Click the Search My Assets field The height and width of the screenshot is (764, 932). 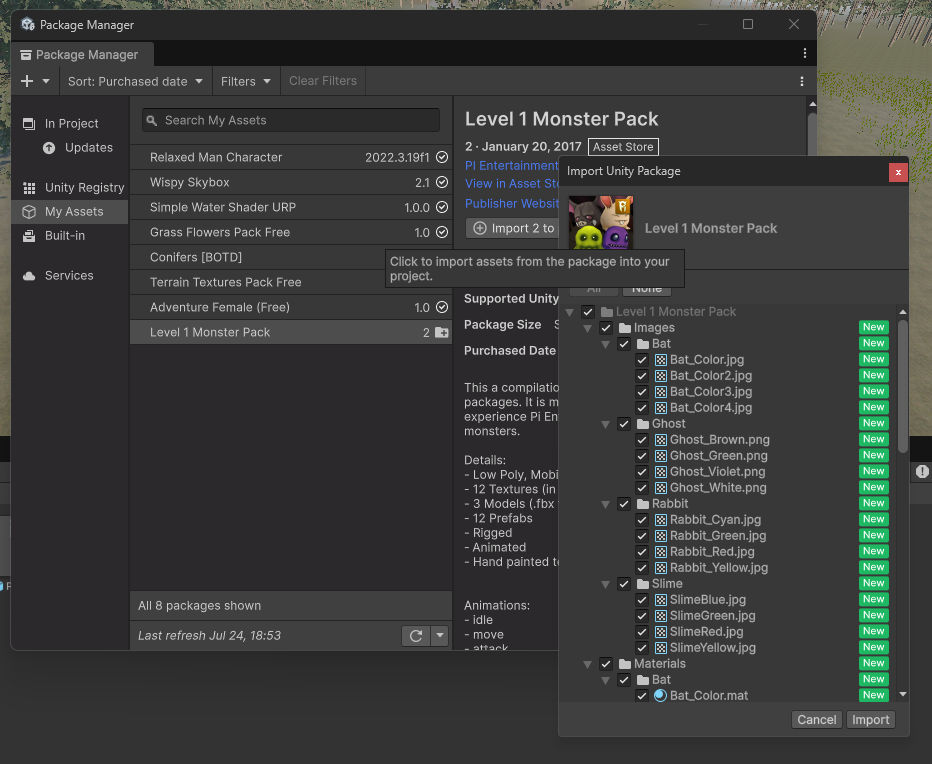[x=290, y=120]
